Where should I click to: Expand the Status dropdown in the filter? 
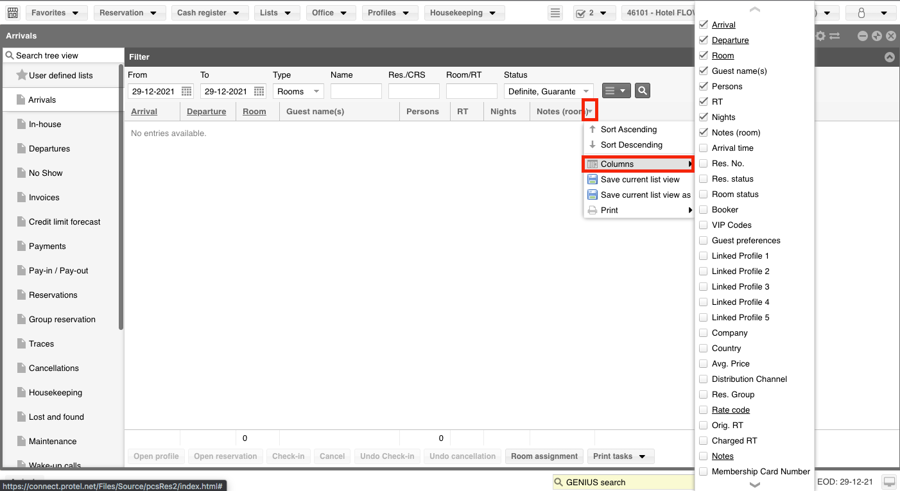pos(548,91)
